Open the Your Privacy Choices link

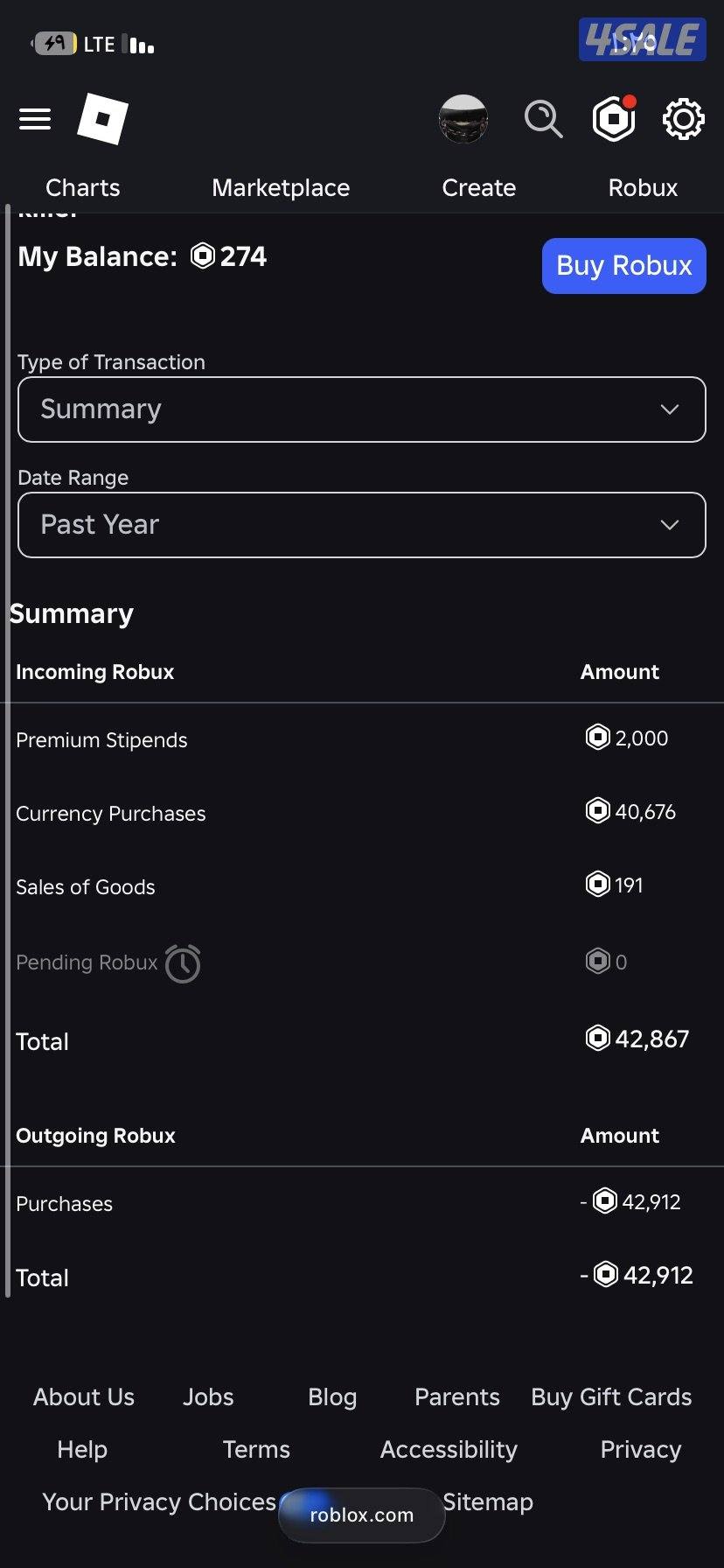coord(159,1502)
